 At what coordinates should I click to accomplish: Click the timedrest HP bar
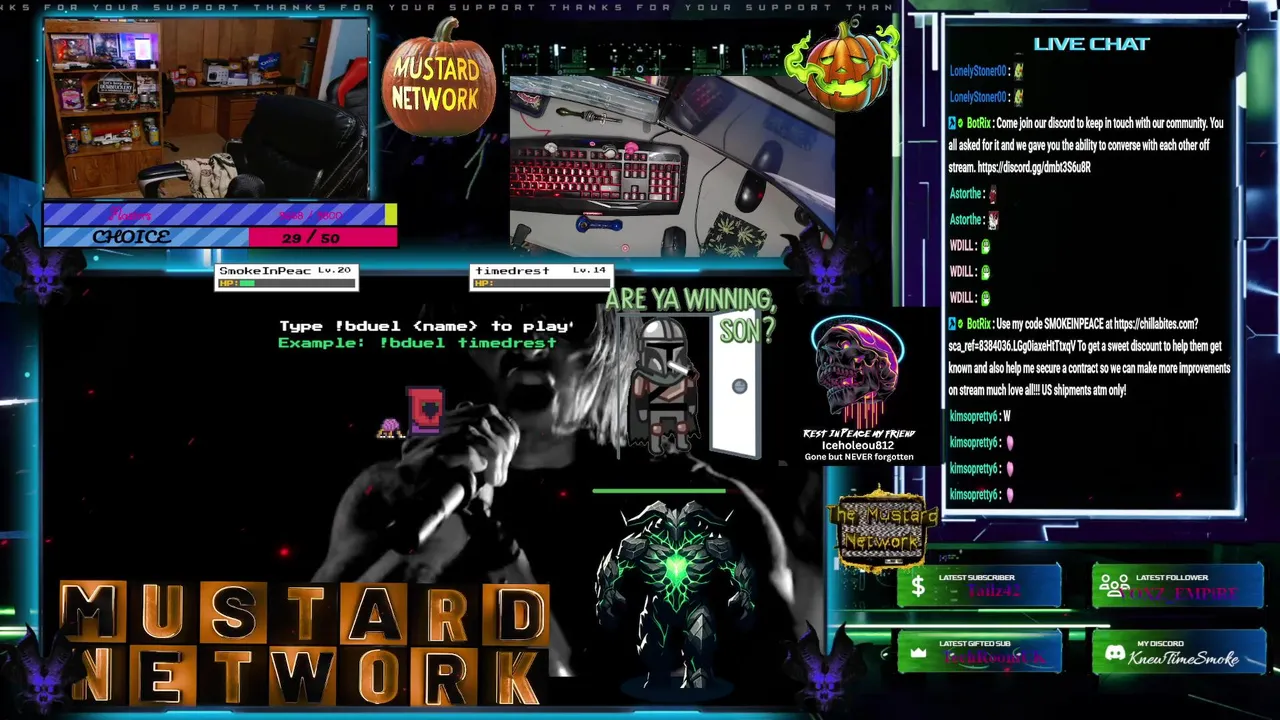click(540, 283)
